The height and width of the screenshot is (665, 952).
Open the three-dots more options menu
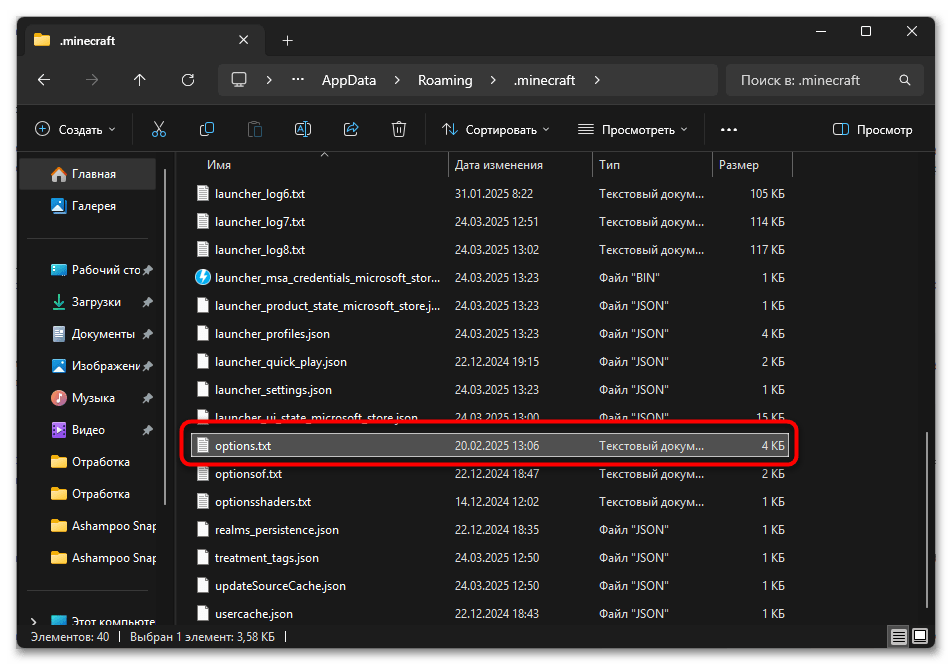pyautogui.click(x=729, y=129)
